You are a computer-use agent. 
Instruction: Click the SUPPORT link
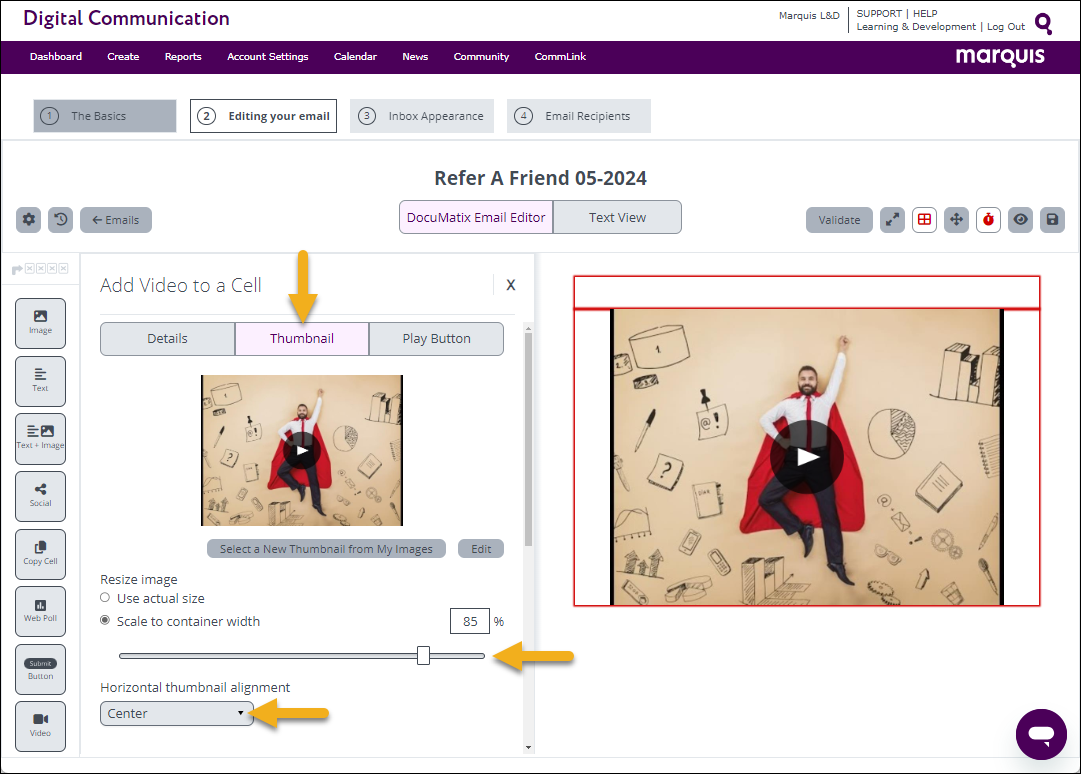click(879, 13)
